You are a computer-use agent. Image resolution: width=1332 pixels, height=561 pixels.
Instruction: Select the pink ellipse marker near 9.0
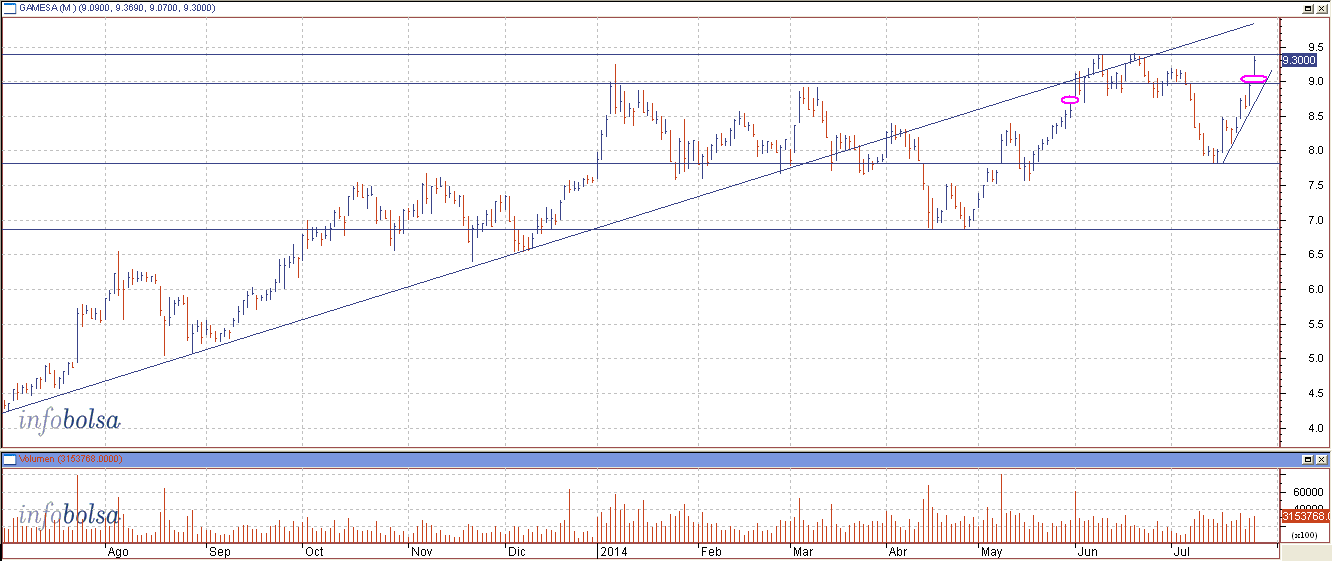point(1254,78)
